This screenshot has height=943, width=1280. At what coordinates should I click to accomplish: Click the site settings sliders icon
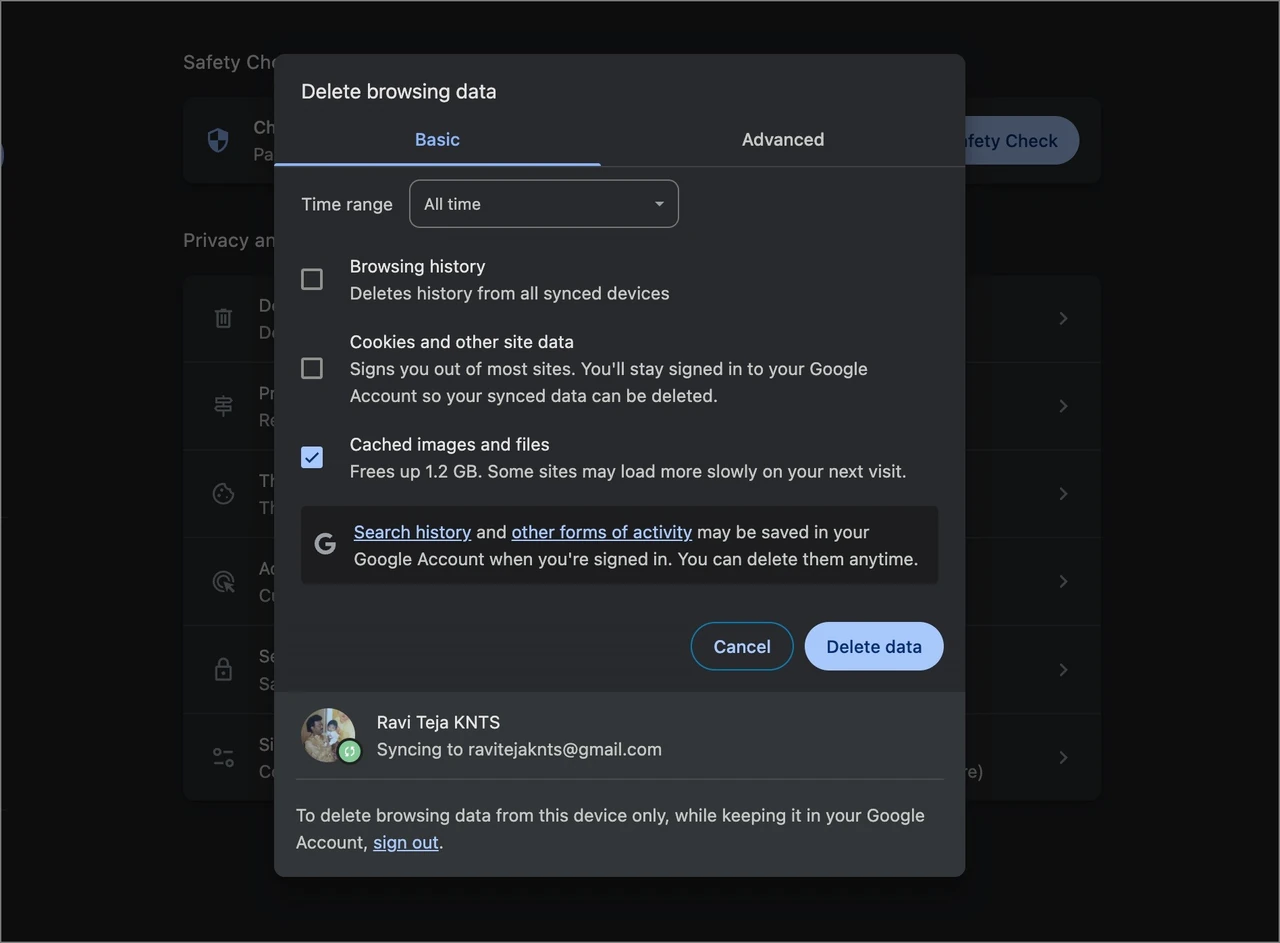[x=223, y=757]
